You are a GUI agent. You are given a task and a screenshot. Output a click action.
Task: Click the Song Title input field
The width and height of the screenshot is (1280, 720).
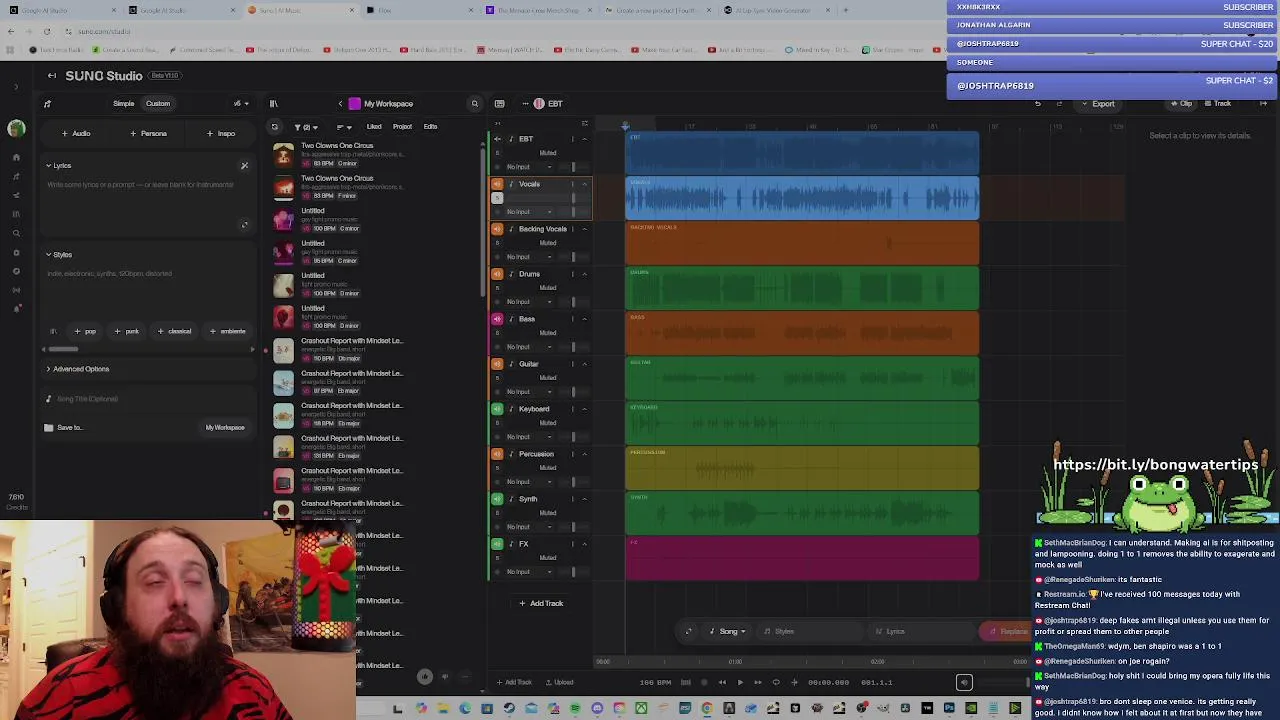pos(148,399)
